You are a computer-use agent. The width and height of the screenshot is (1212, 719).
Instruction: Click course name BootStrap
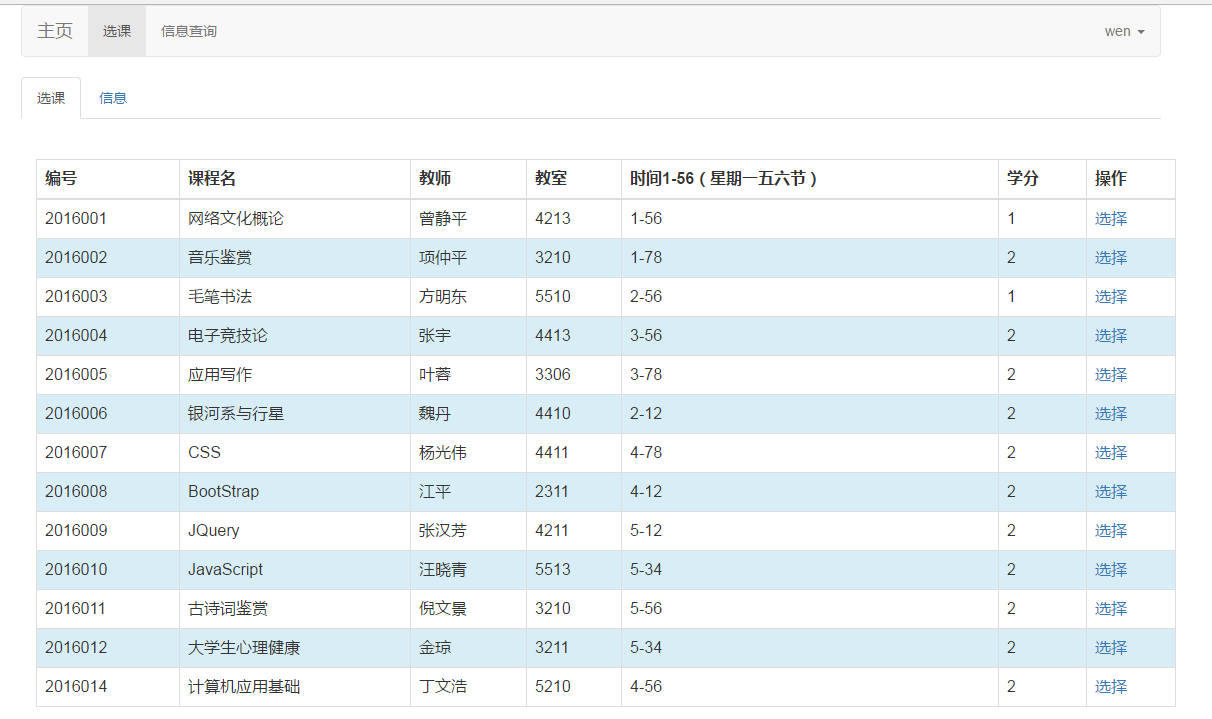[224, 491]
